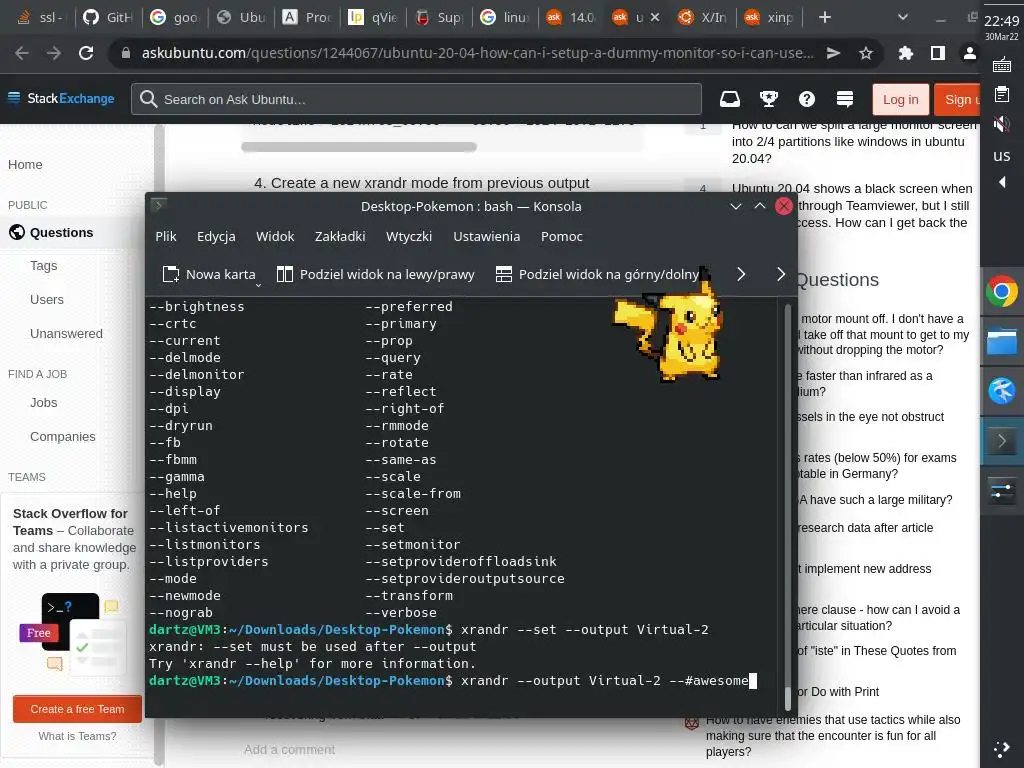Click Log in button
This screenshot has height=768, width=1024.
coord(901,99)
